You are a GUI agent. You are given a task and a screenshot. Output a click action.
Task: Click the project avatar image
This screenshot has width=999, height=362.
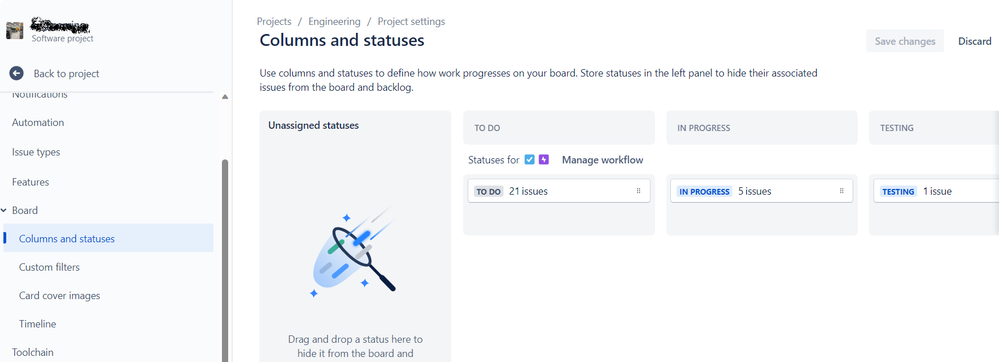point(15,30)
